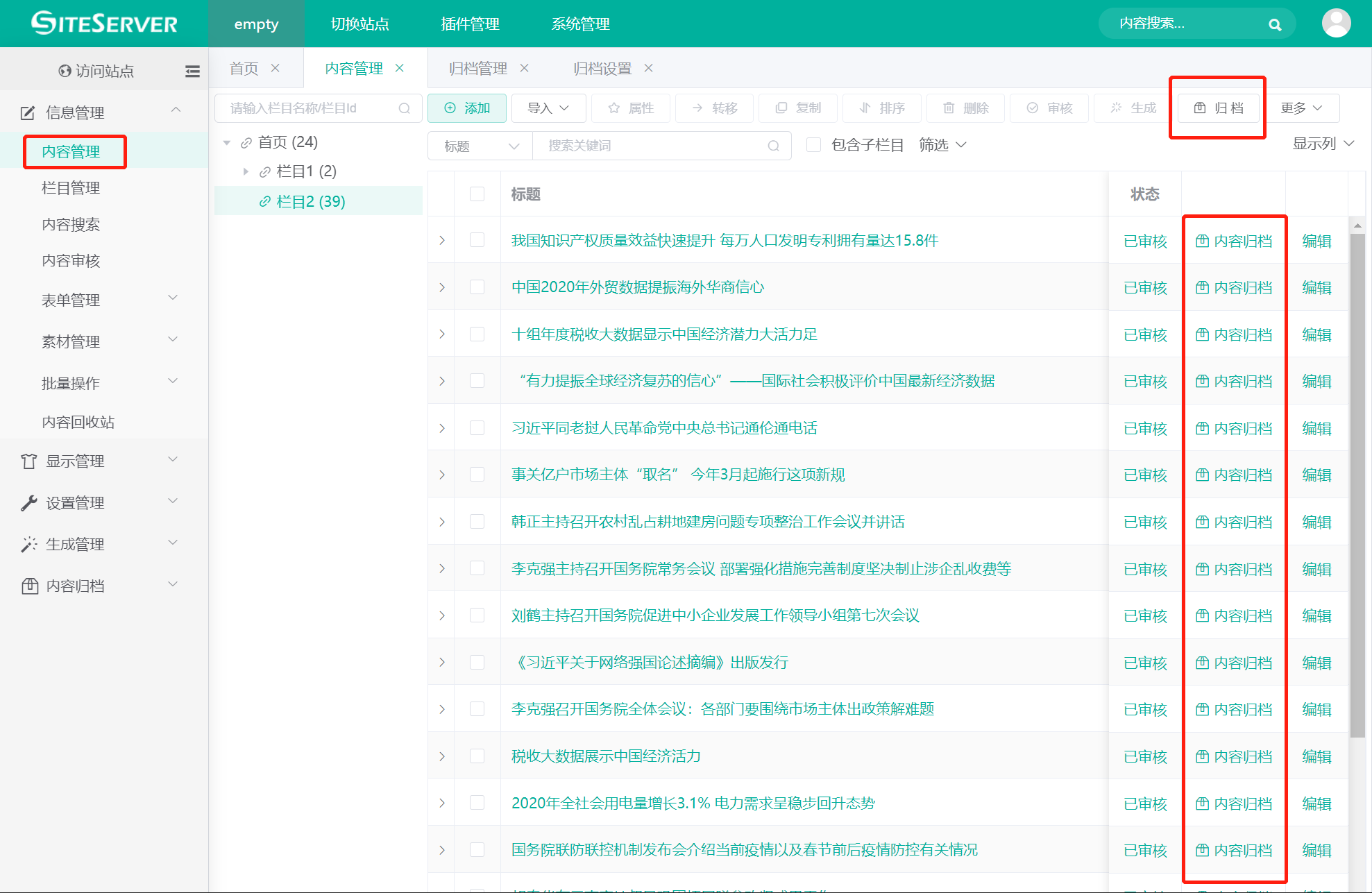Image resolution: width=1372 pixels, height=893 pixels.
Task: Click the 搜索关键词 input field
Action: tap(652, 146)
